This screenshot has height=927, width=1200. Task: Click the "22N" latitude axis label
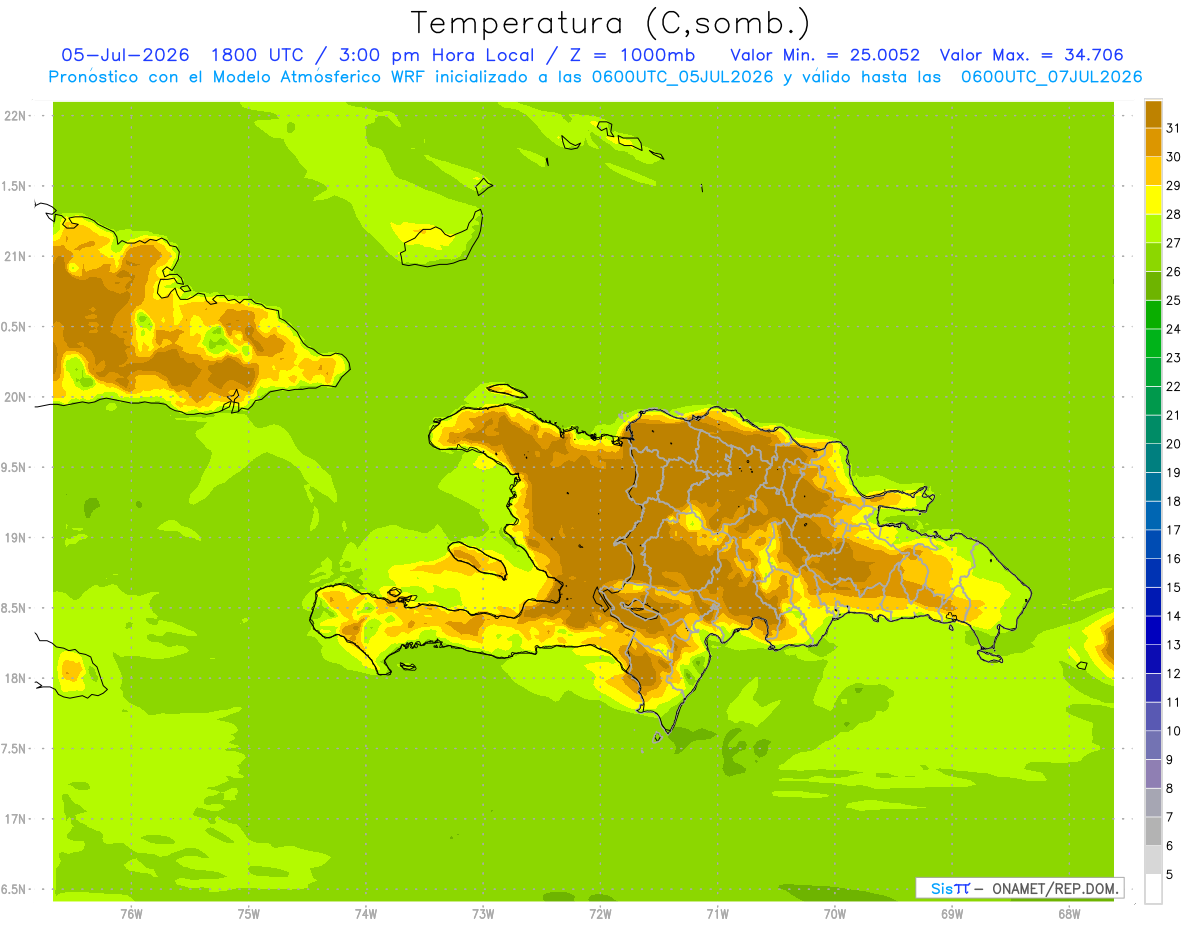[x=15, y=116]
